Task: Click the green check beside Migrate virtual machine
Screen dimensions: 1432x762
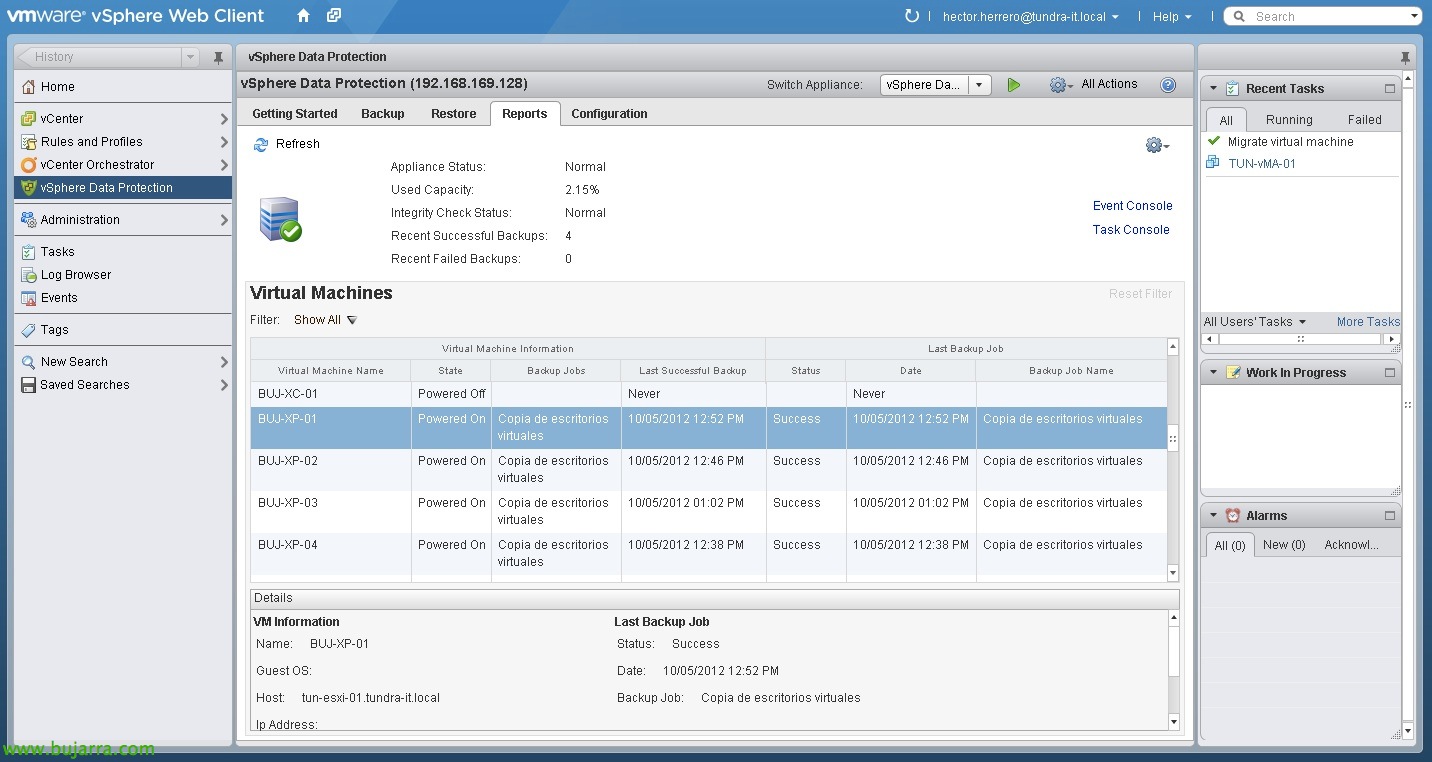Action: (x=1214, y=141)
